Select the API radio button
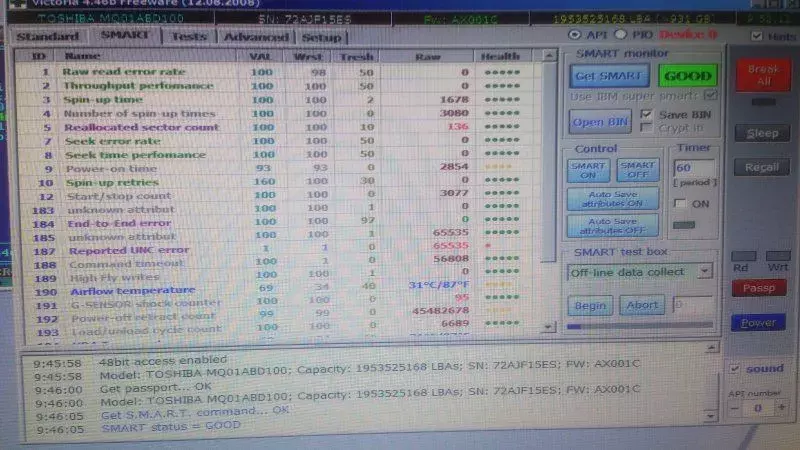This screenshot has width=800, height=450. 574,35
